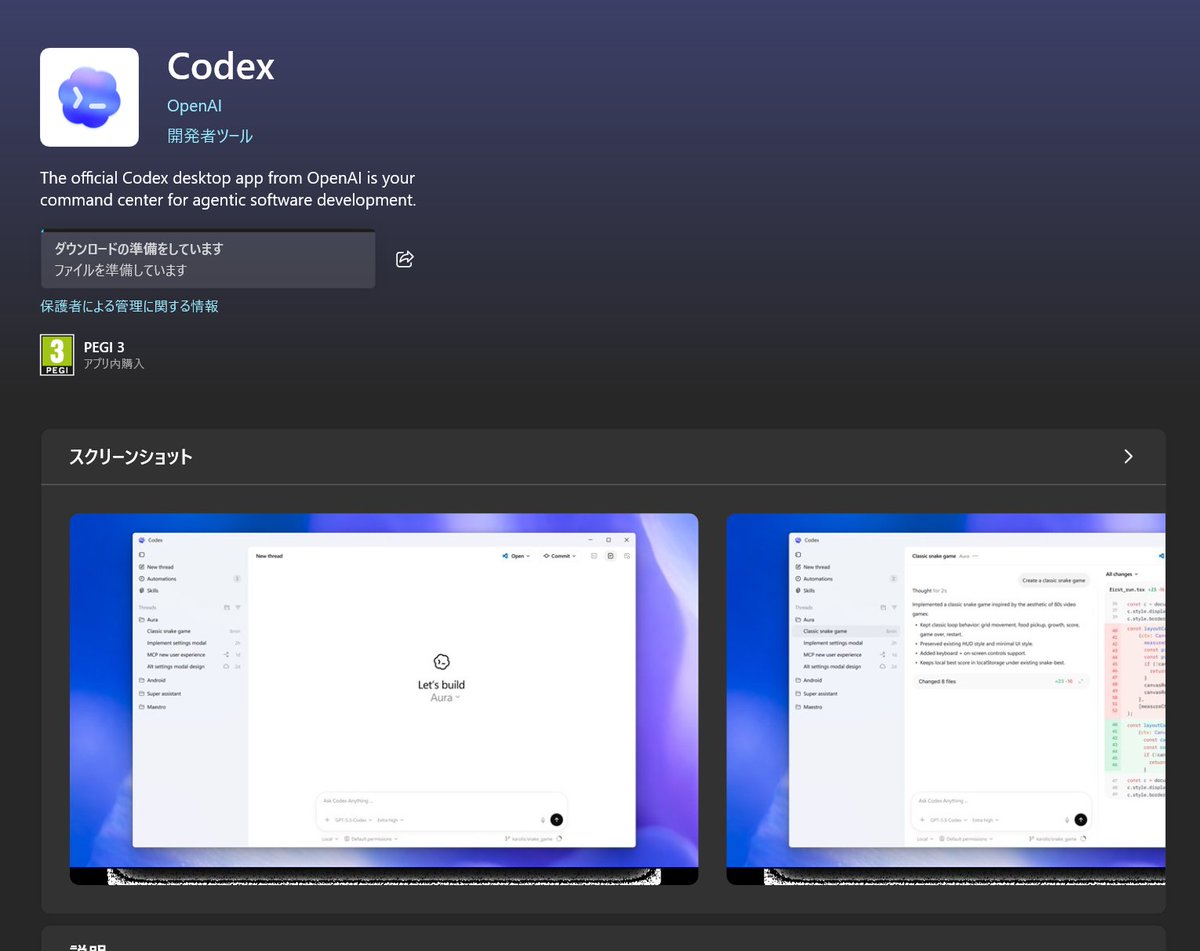The image size is (1200, 951).
Task: Click the plus attach icon in the prompt field
Action: (x=326, y=820)
